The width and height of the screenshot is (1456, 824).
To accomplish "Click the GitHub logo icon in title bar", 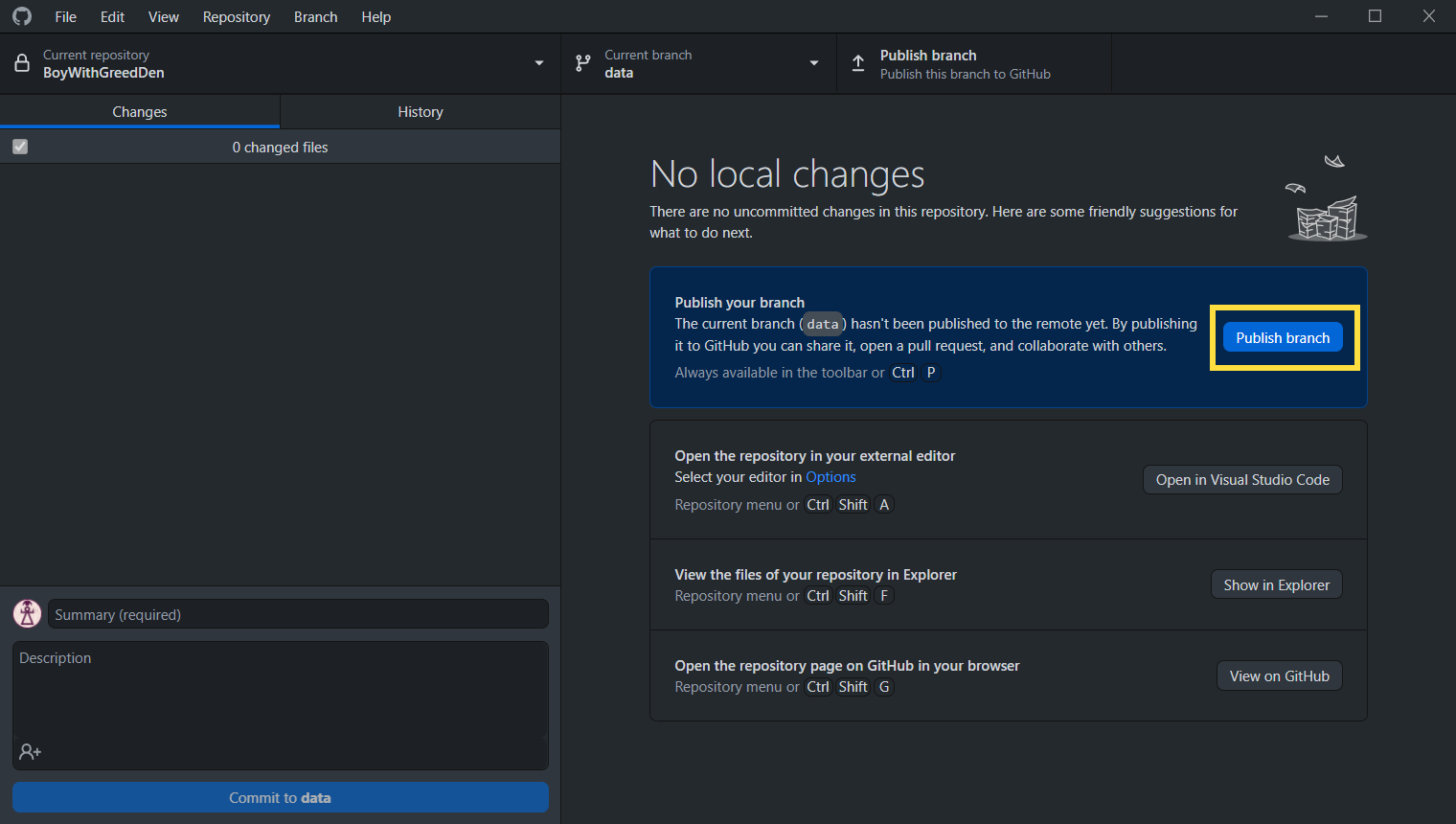I will pyautogui.click(x=21, y=16).
